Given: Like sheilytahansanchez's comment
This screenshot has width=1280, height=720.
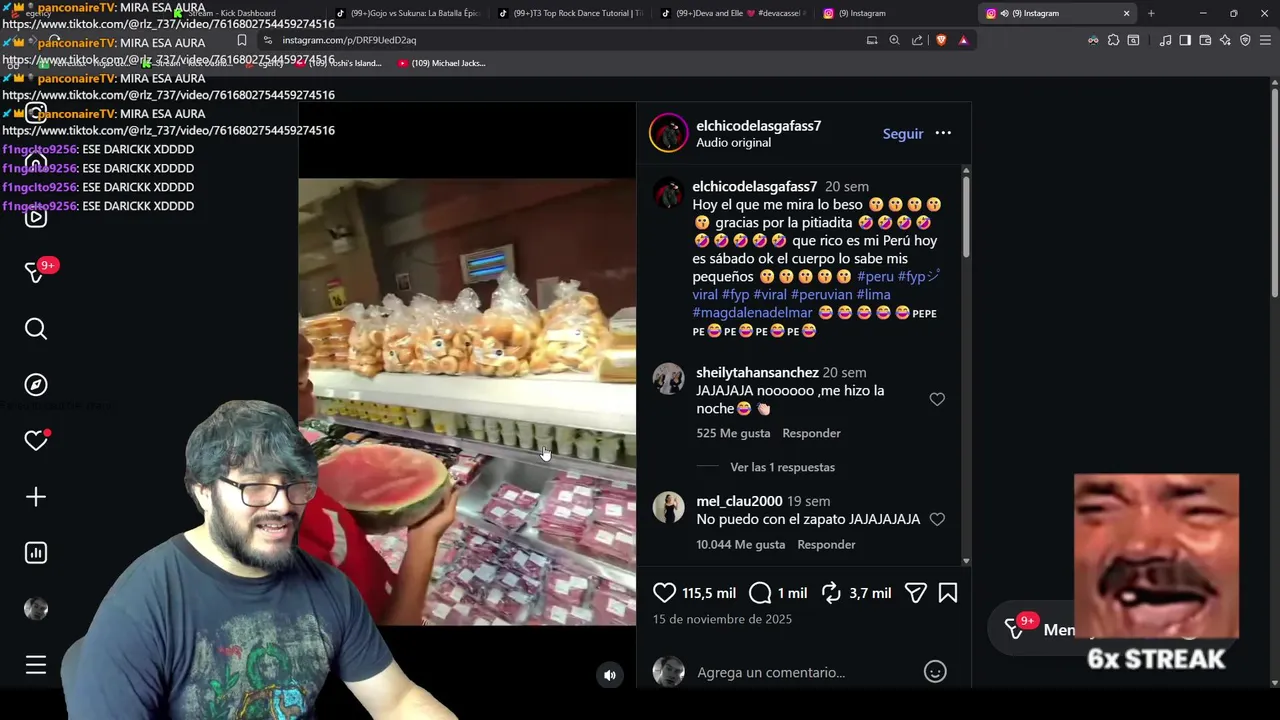Looking at the screenshot, I should (937, 399).
